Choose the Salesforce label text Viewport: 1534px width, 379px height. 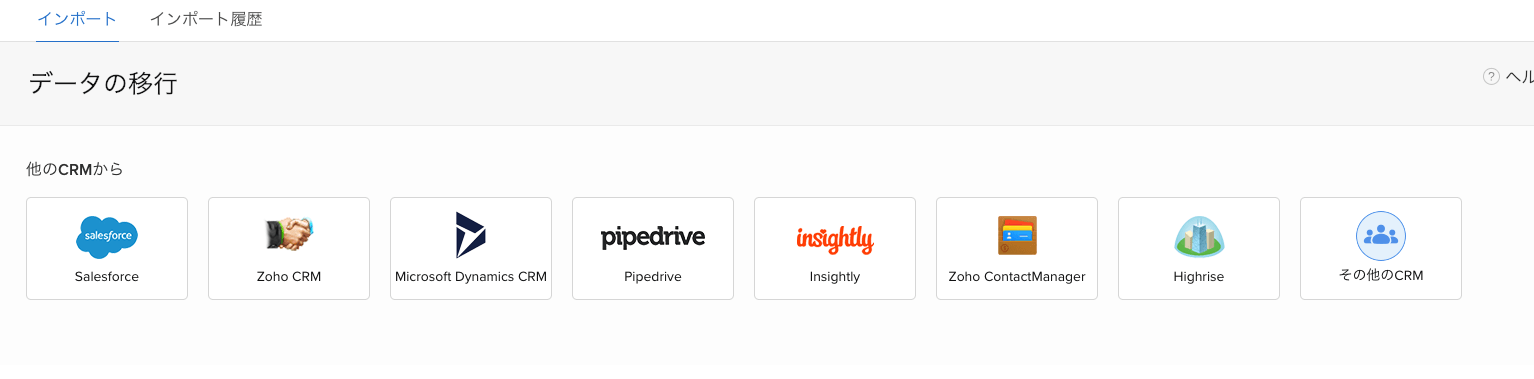(107, 277)
